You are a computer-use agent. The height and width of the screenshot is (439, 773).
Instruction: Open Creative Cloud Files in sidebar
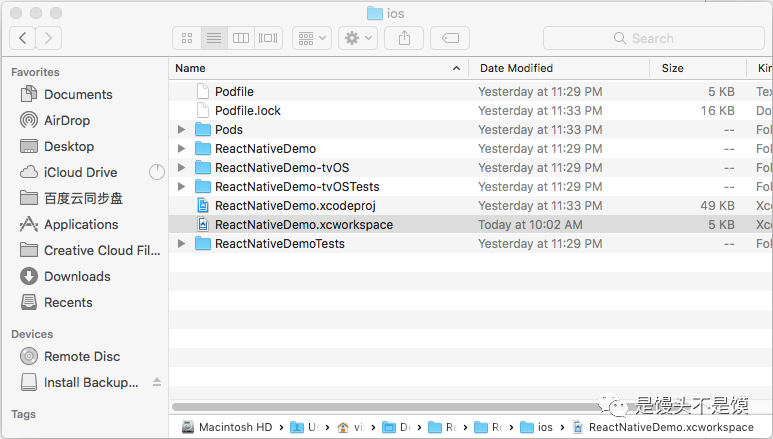[x=90, y=251]
